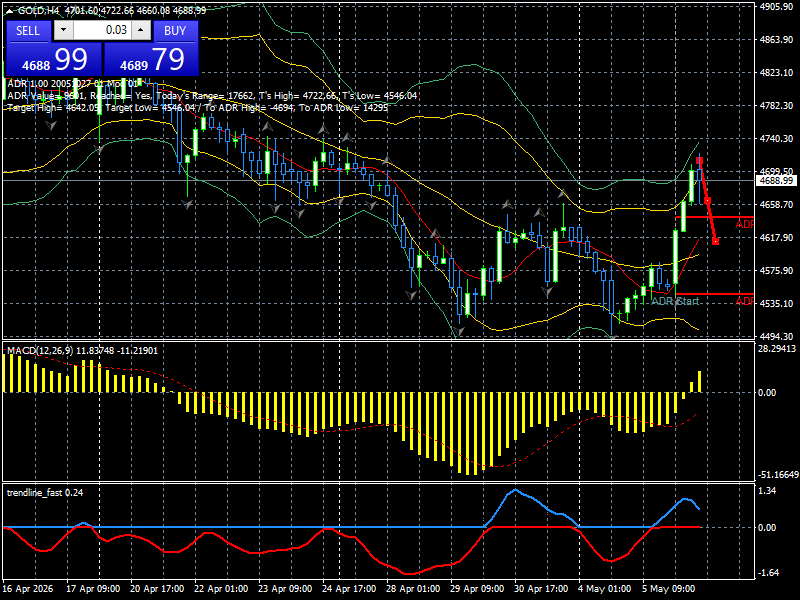Image resolution: width=800 pixels, height=600 pixels.
Task: Click the BUY one-click trading button
Action: 175,31
